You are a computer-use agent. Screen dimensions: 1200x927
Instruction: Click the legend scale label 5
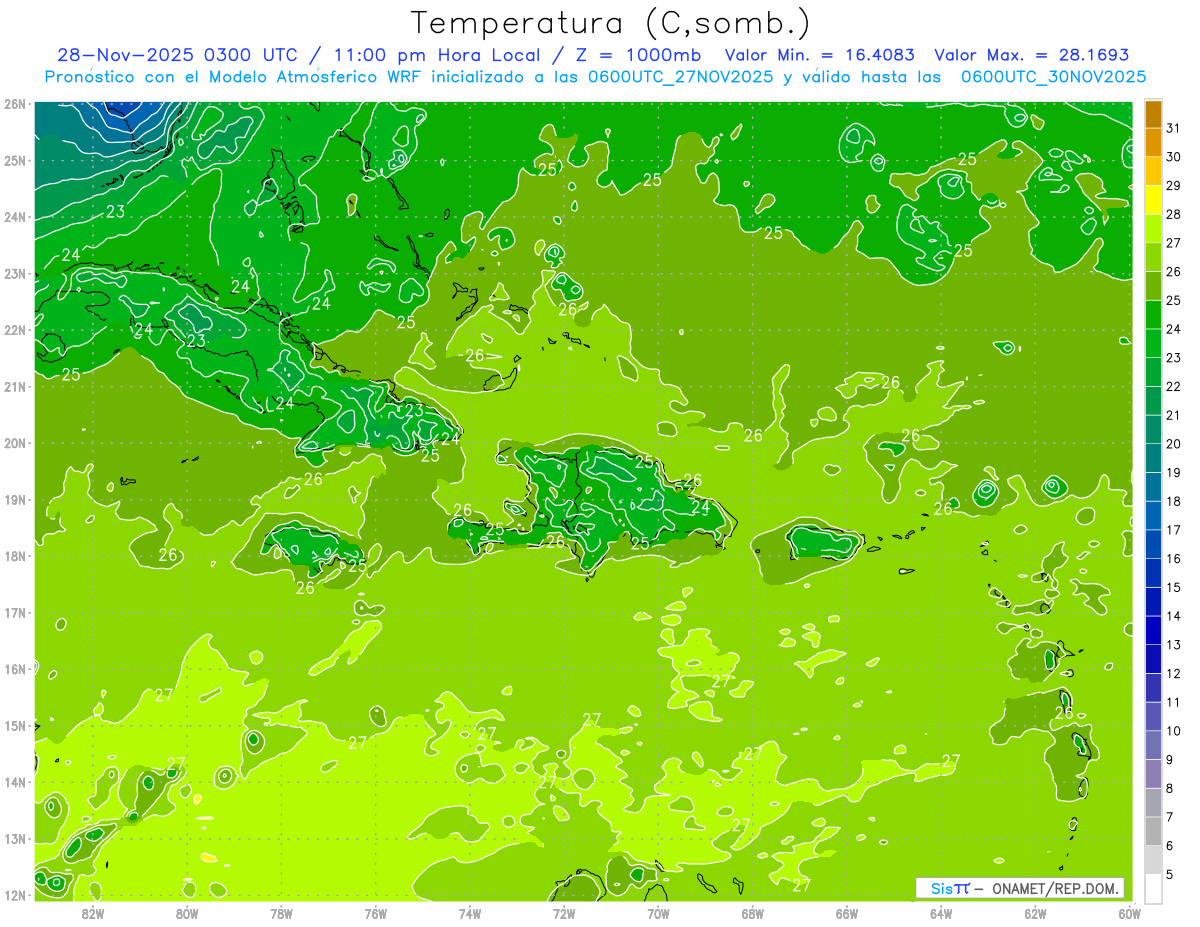(1170, 875)
